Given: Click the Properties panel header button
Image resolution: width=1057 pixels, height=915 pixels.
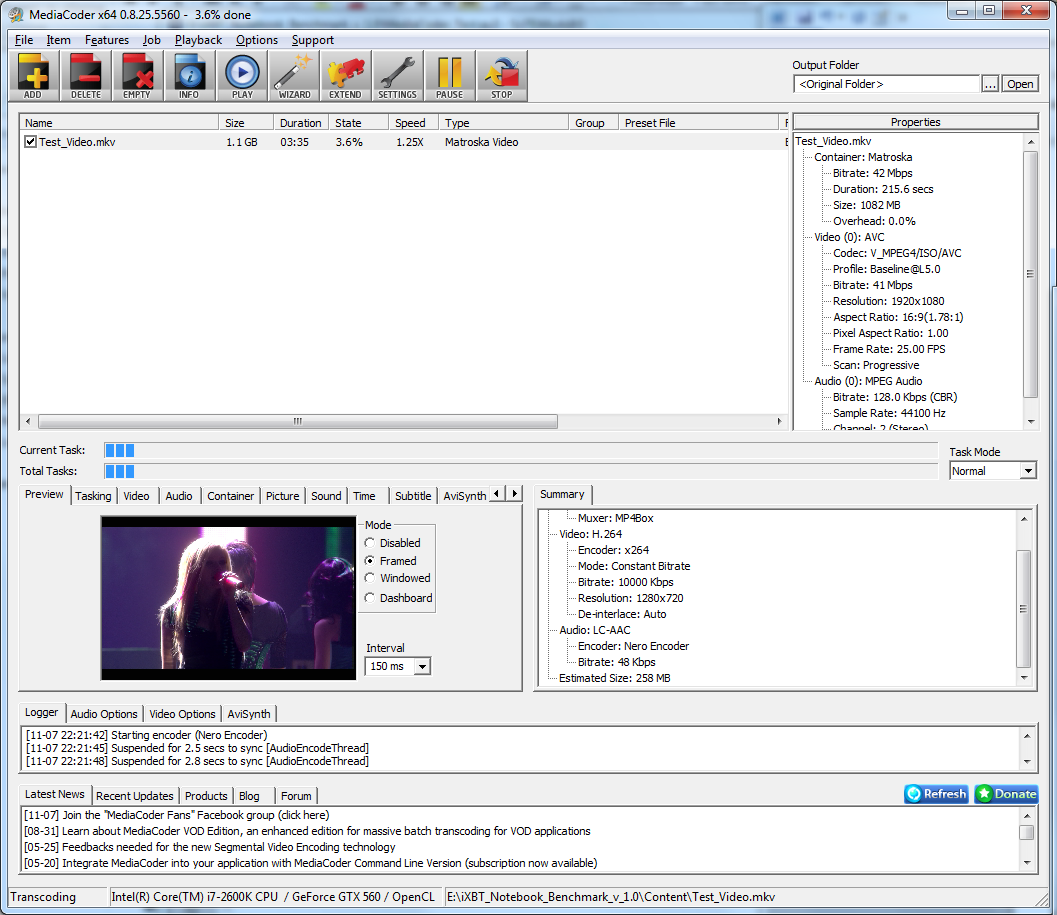Looking at the screenshot, I should (x=915, y=122).
